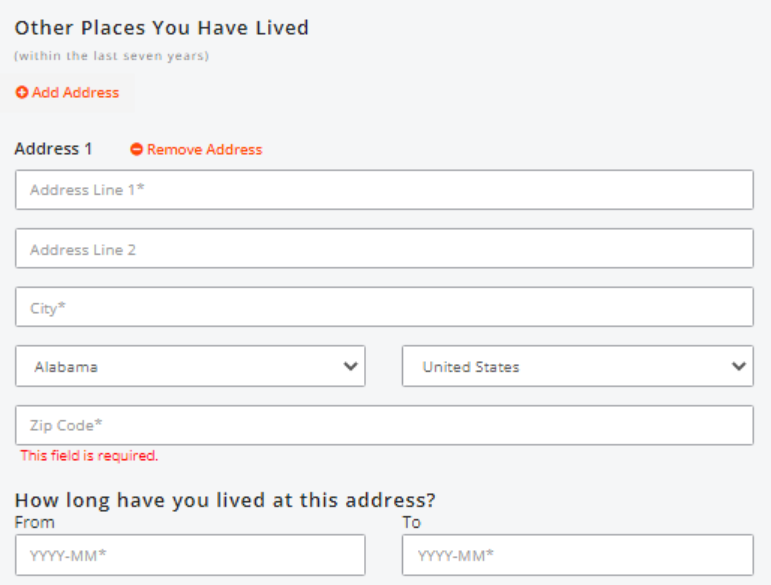
Task: Focus the Address Line 2 field
Action: (384, 248)
